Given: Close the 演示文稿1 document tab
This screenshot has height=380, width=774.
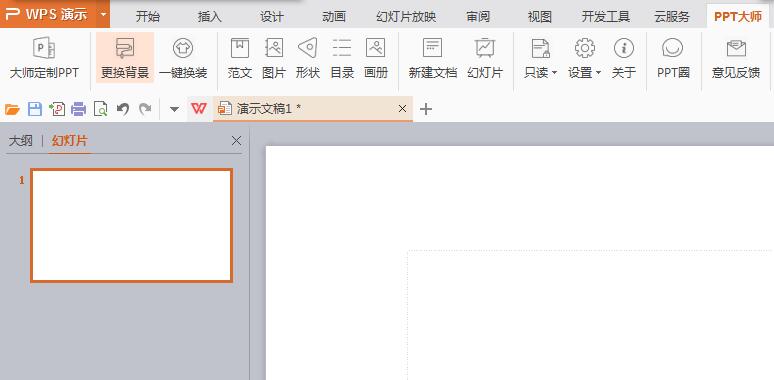Looking at the screenshot, I should 402,109.
